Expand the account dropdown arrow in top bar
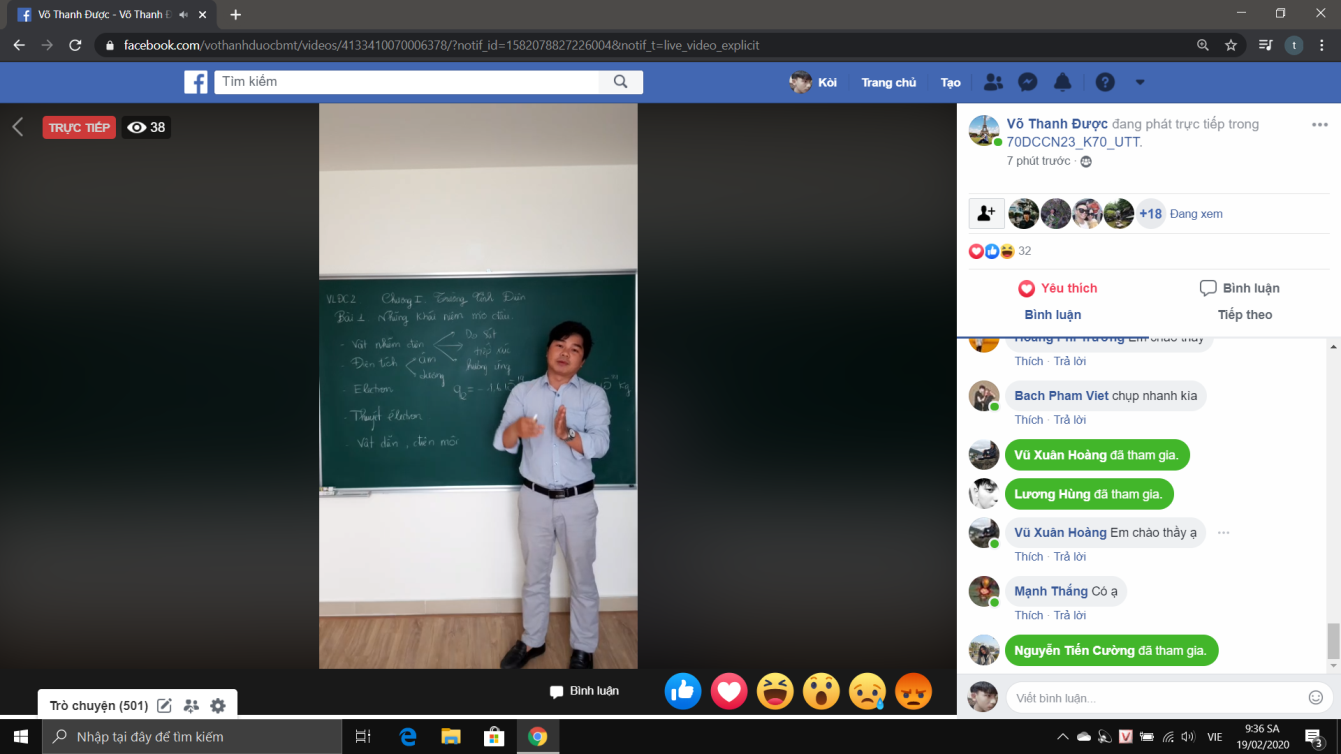 pos(1139,82)
